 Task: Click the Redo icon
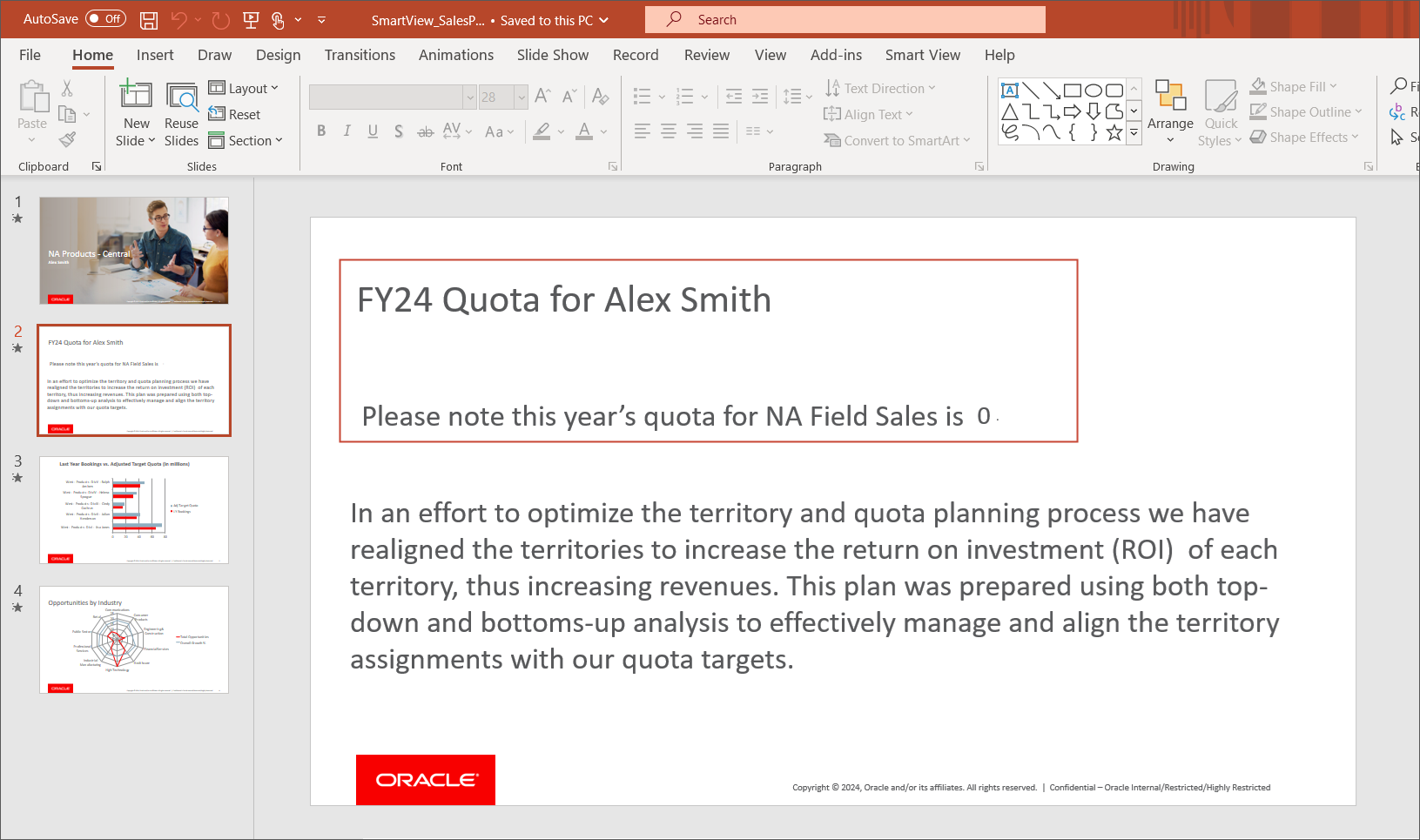pos(221,19)
